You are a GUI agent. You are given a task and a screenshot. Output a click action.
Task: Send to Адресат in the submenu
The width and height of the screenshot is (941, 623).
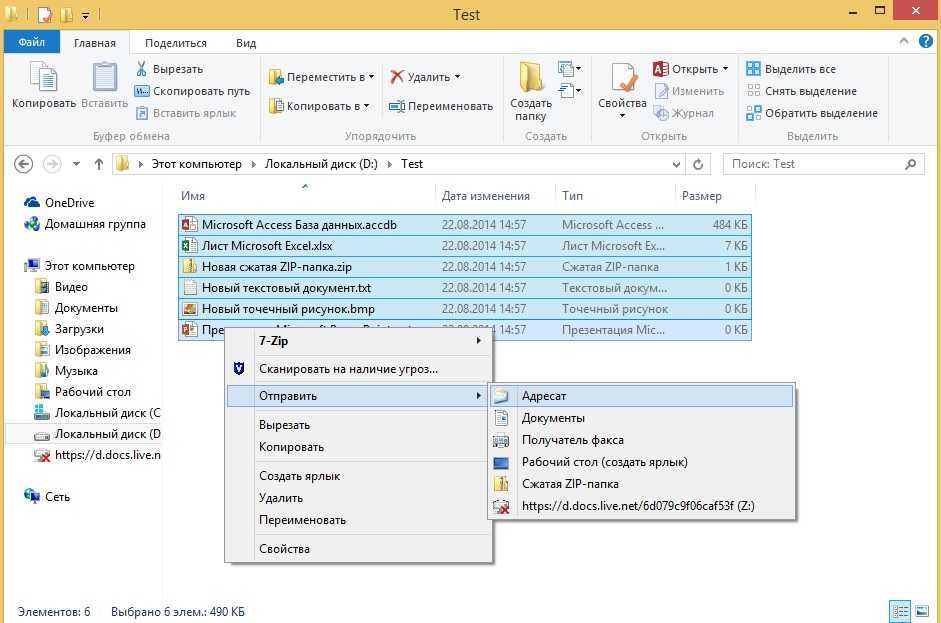click(642, 396)
